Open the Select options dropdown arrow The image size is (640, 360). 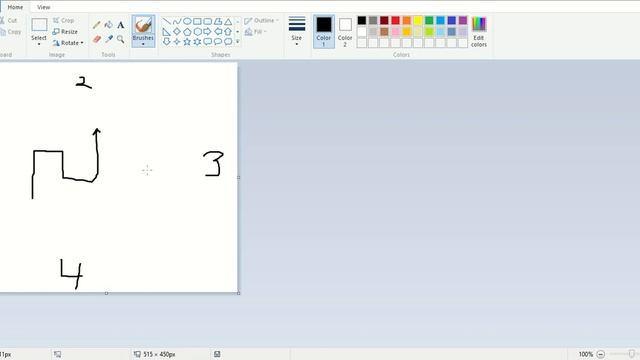(x=39, y=44)
